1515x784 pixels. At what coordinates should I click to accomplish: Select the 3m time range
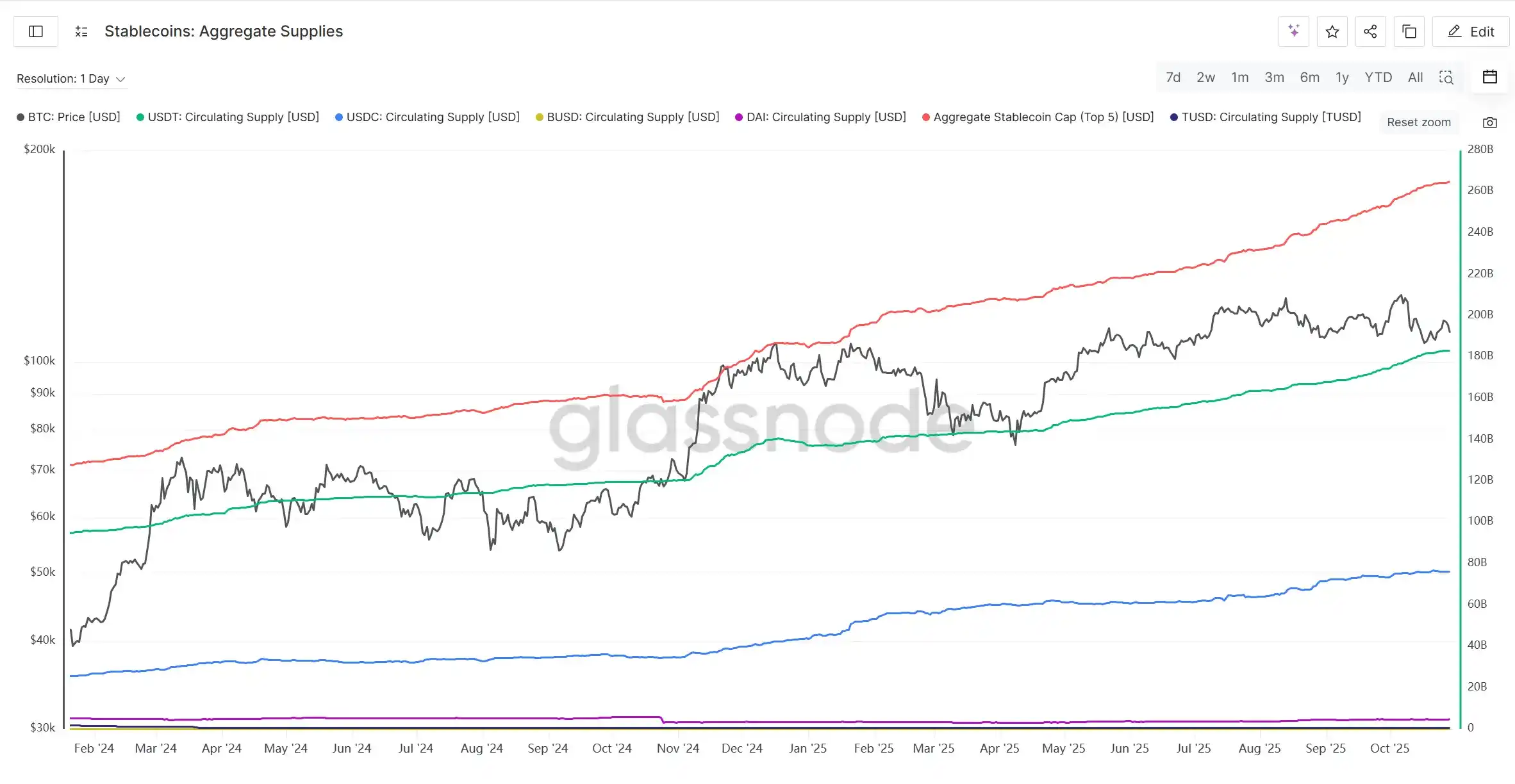coord(1274,78)
